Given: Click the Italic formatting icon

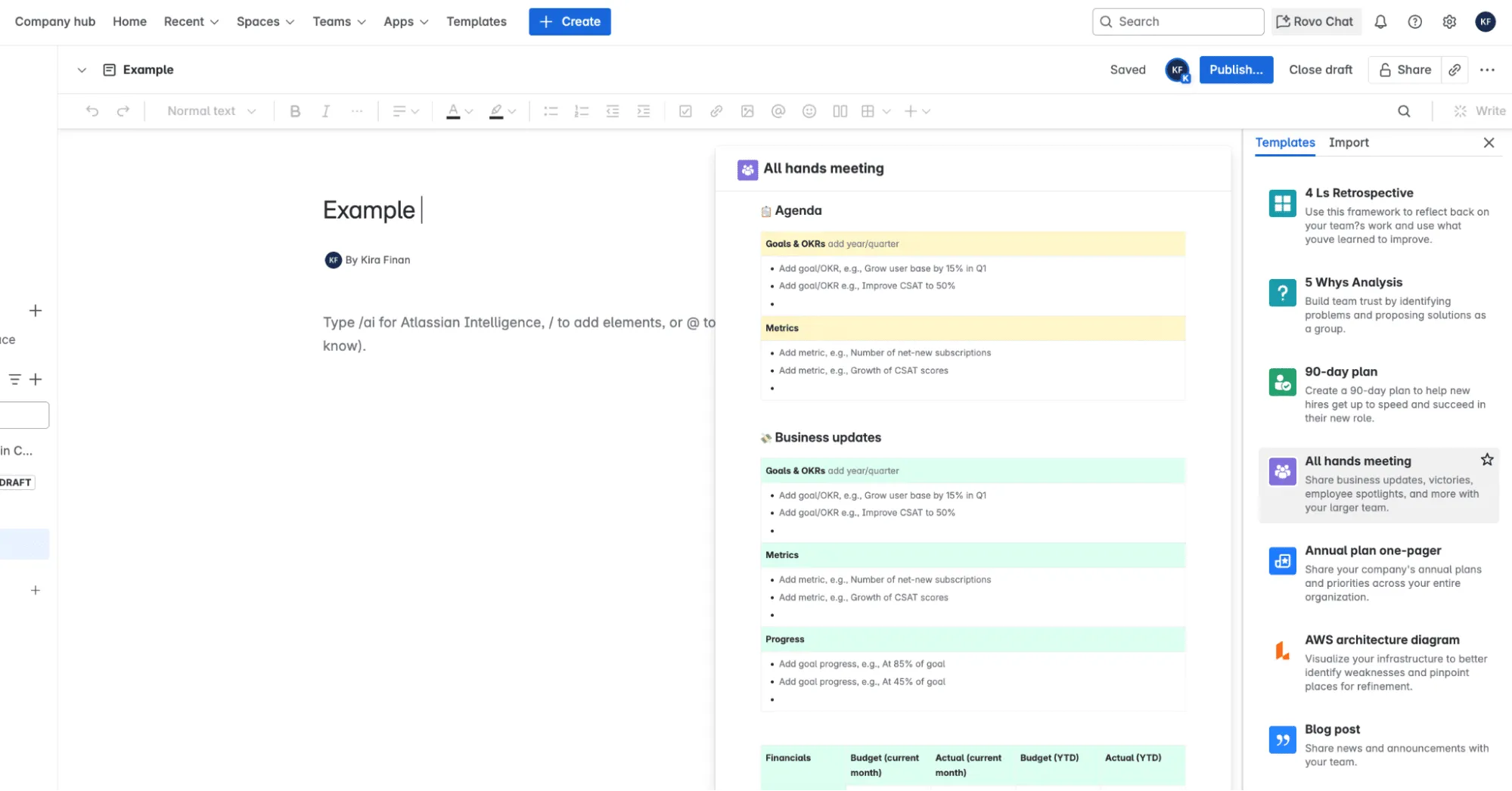Looking at the screenshot, I should click(x=325, y=111).
